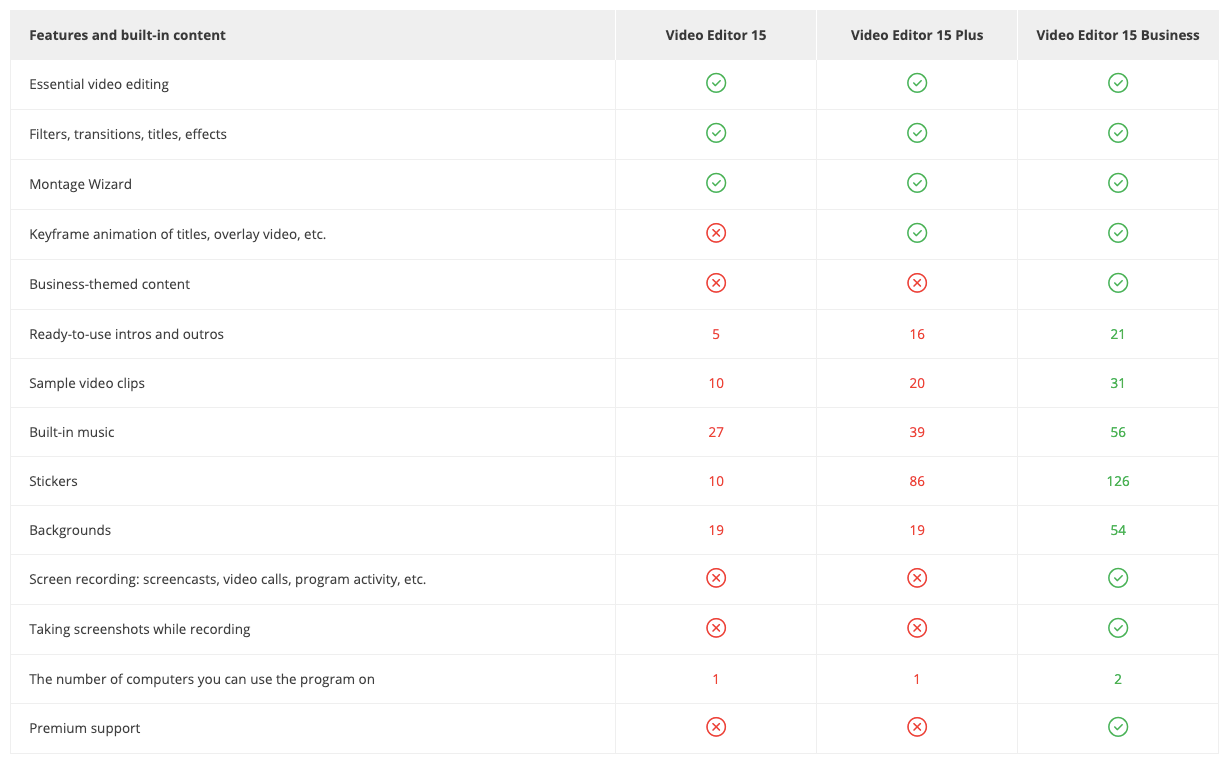This screenshot has height=764, width=1229.
Task: Select the checkmark for Montage Wizard under Video Editor 15 Plus
Action: 916,183
